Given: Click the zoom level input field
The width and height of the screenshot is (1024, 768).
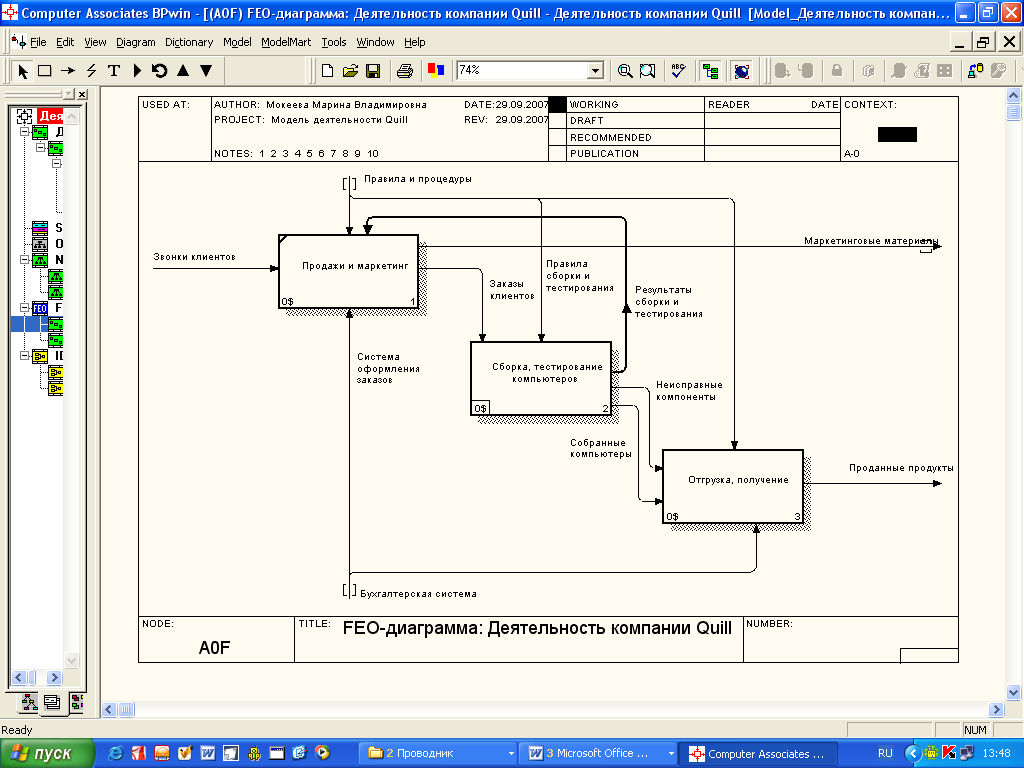Looking at the screenshot, I should point(521,70).
